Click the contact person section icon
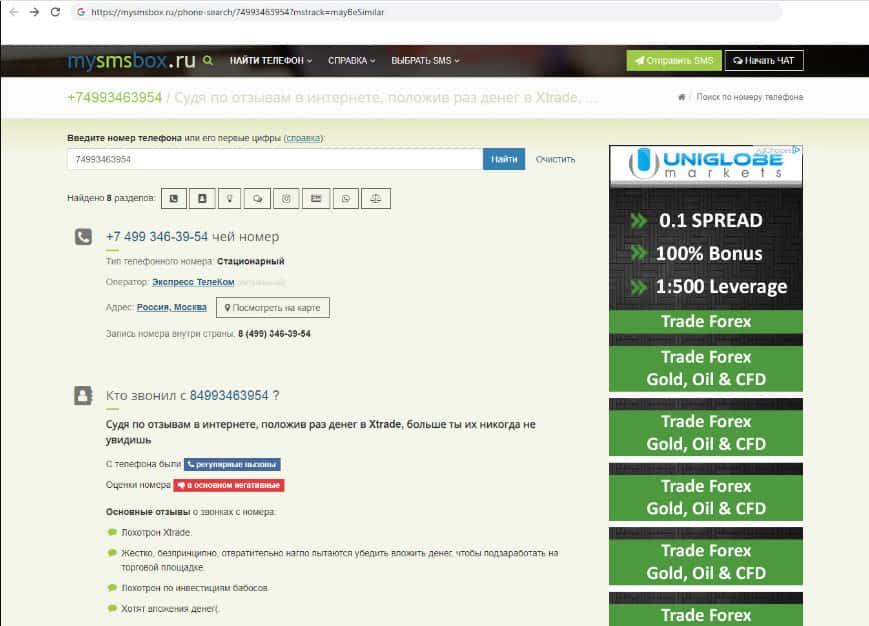This screenshot has width=869, height=626. pos(83,396)
